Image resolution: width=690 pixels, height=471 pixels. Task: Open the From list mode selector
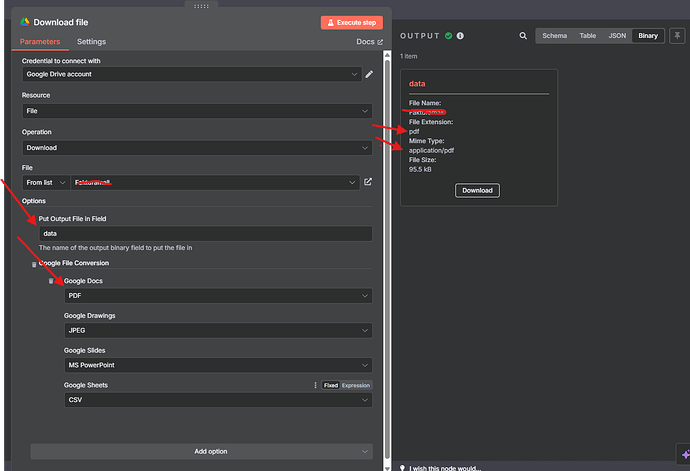coord(47,183)
